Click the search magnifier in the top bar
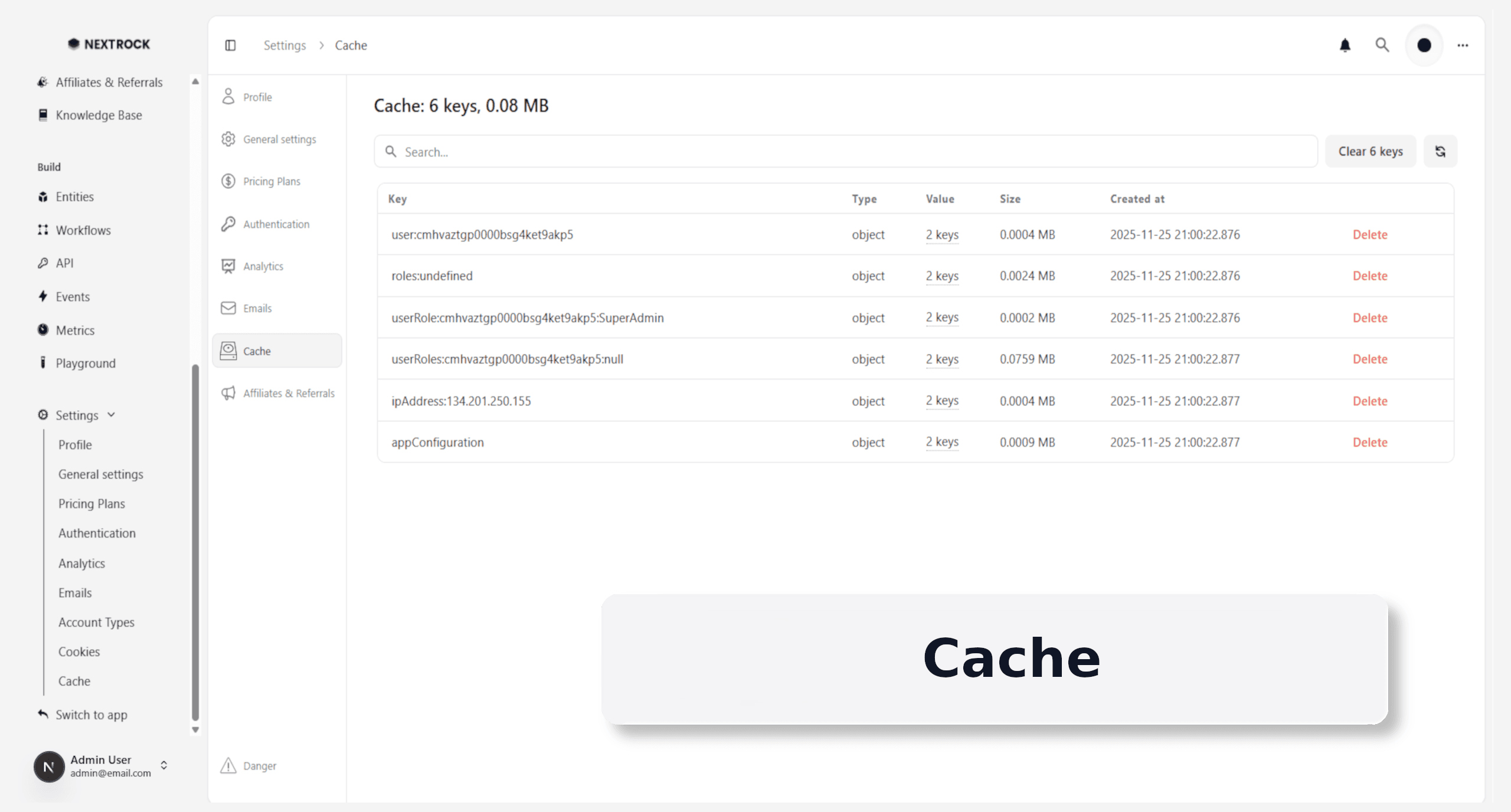The width and height of the screenshot is (1511, 812). (1382, 45)
